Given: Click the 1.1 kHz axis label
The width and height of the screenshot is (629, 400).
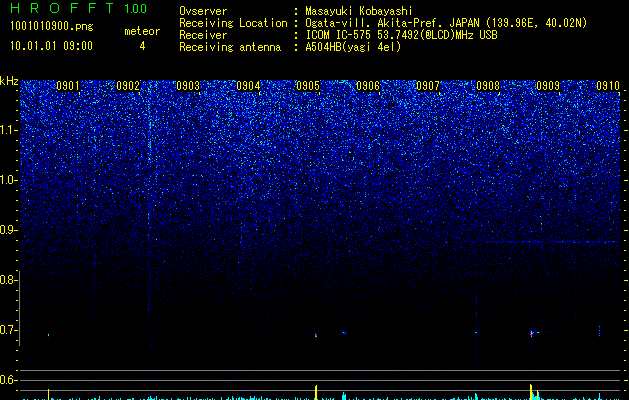Looking at the screenshot, I should pos(8,130).
